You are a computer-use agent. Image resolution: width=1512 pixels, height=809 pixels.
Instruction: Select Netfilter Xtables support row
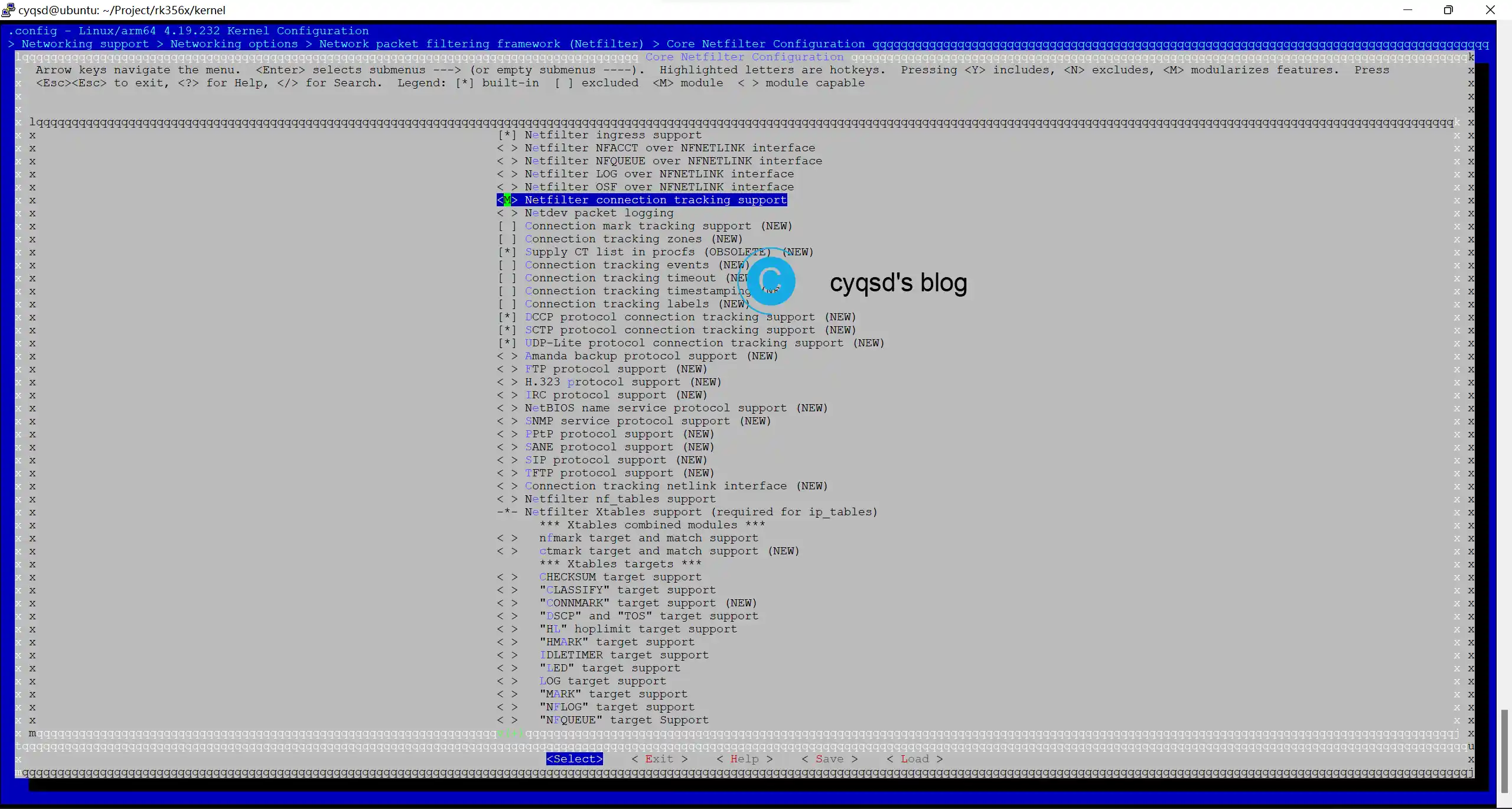click(687, 512)
